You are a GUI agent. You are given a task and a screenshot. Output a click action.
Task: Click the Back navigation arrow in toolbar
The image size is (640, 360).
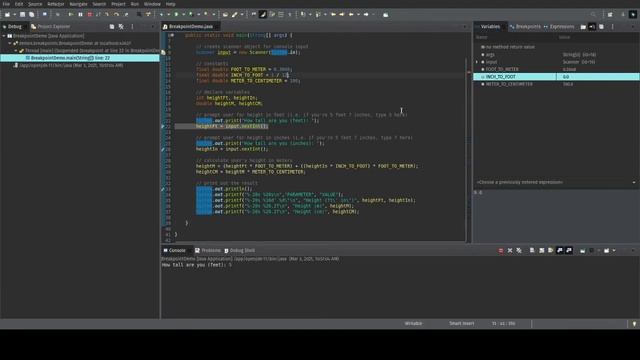(351, 14)
